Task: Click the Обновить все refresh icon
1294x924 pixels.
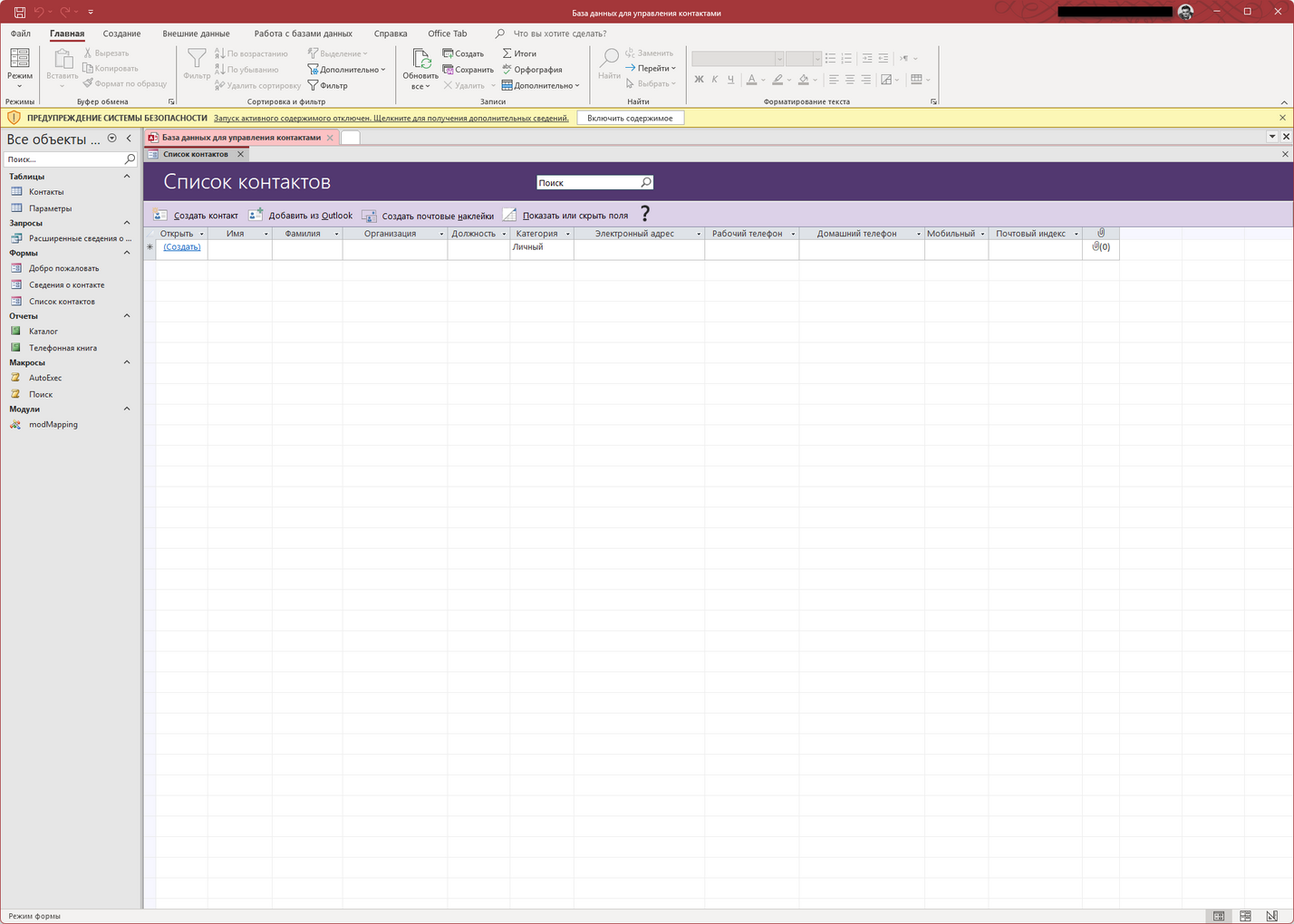Action: [420, 69]
